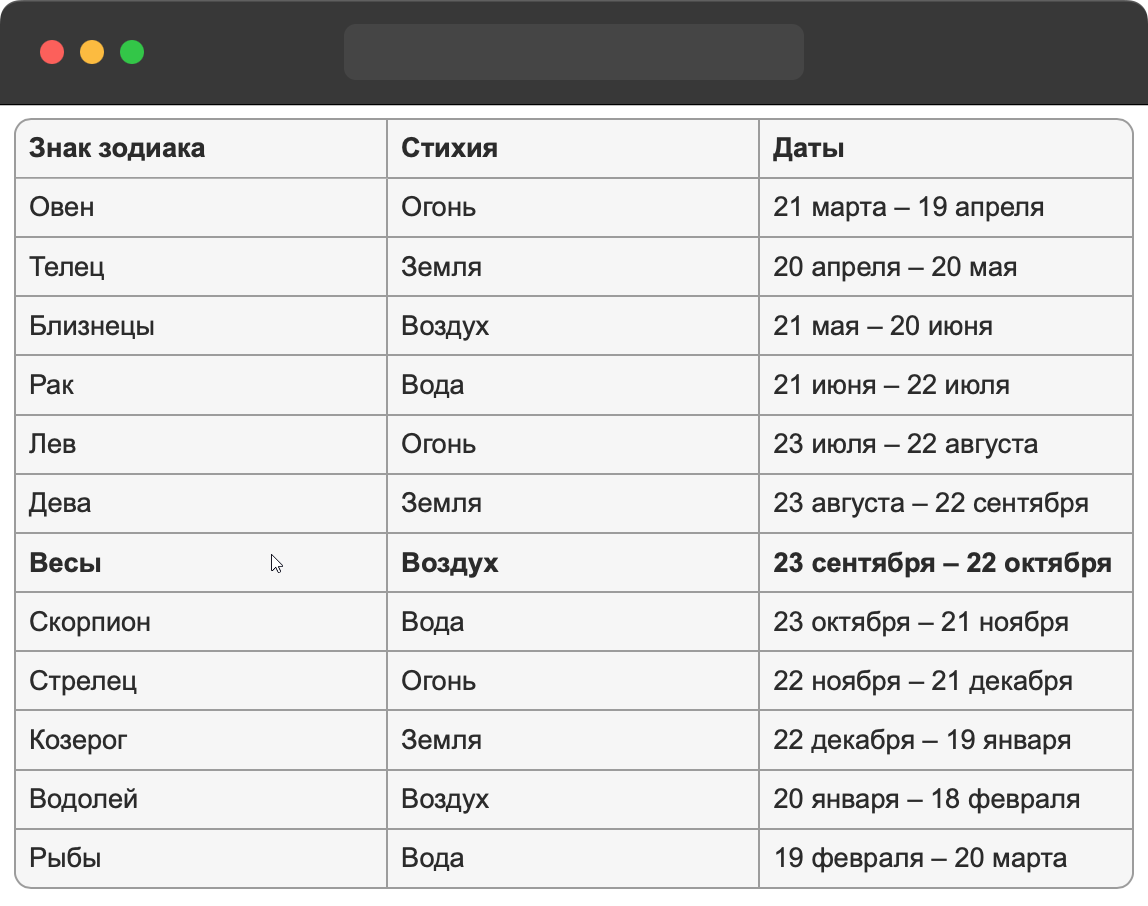Select the "Лев" zodiac cell
The image size is (1148, 906).
tap(53, 444)
